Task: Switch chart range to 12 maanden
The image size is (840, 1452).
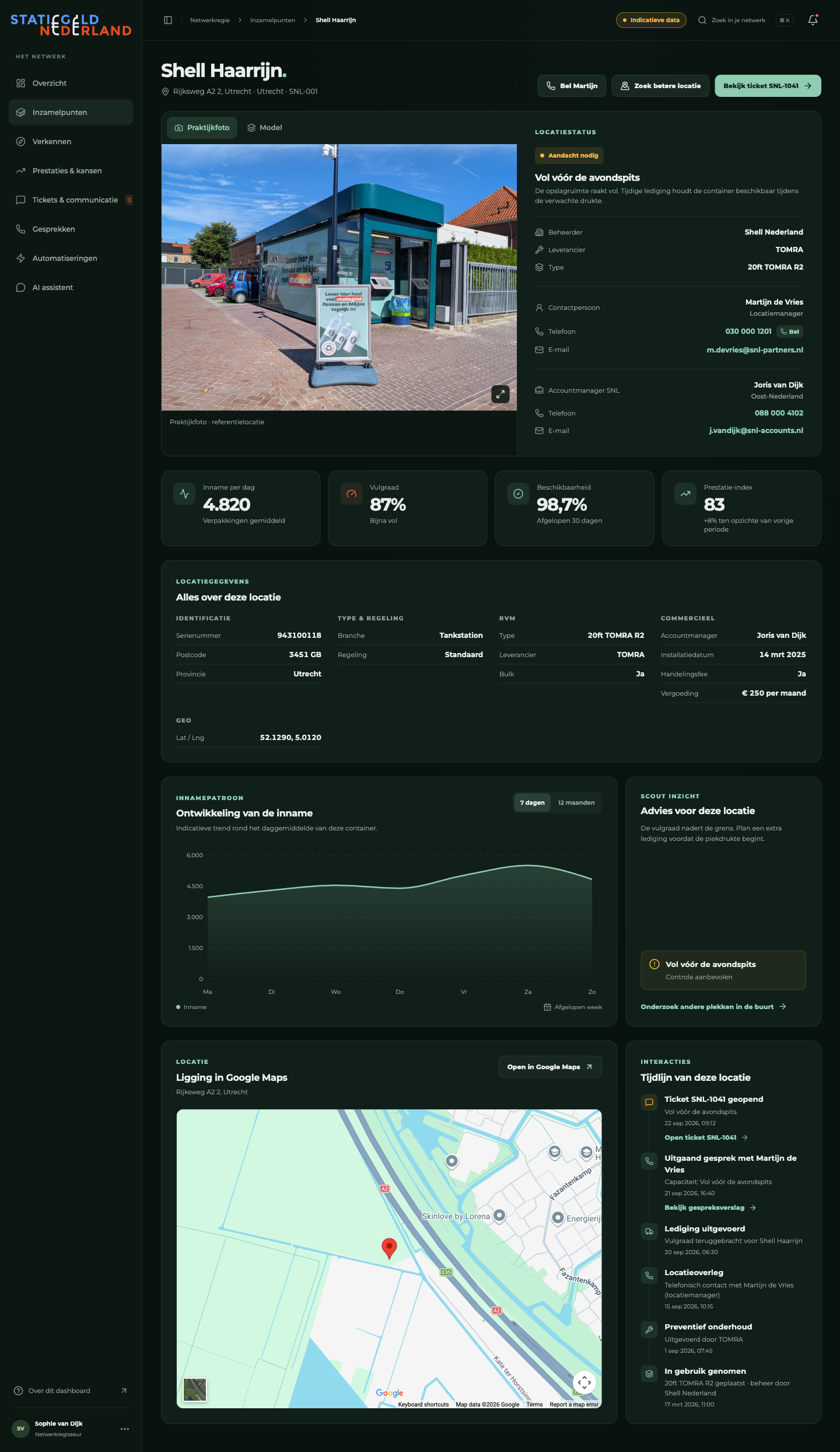Action: tap(576, 803)
